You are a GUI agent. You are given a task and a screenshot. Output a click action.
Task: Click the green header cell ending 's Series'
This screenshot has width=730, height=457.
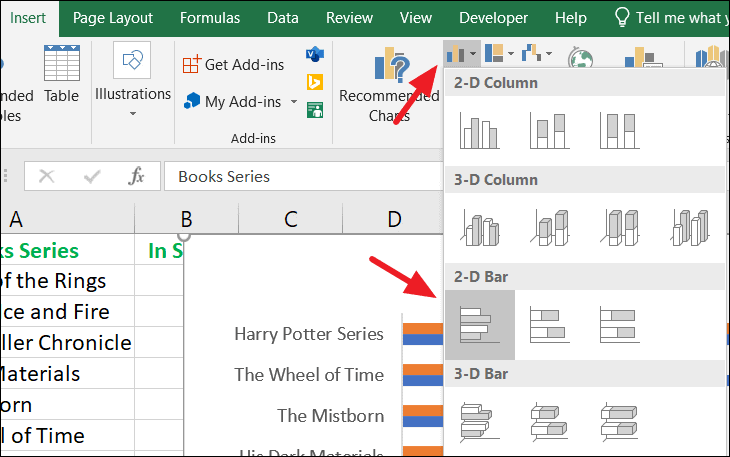(x=68, y=250)
